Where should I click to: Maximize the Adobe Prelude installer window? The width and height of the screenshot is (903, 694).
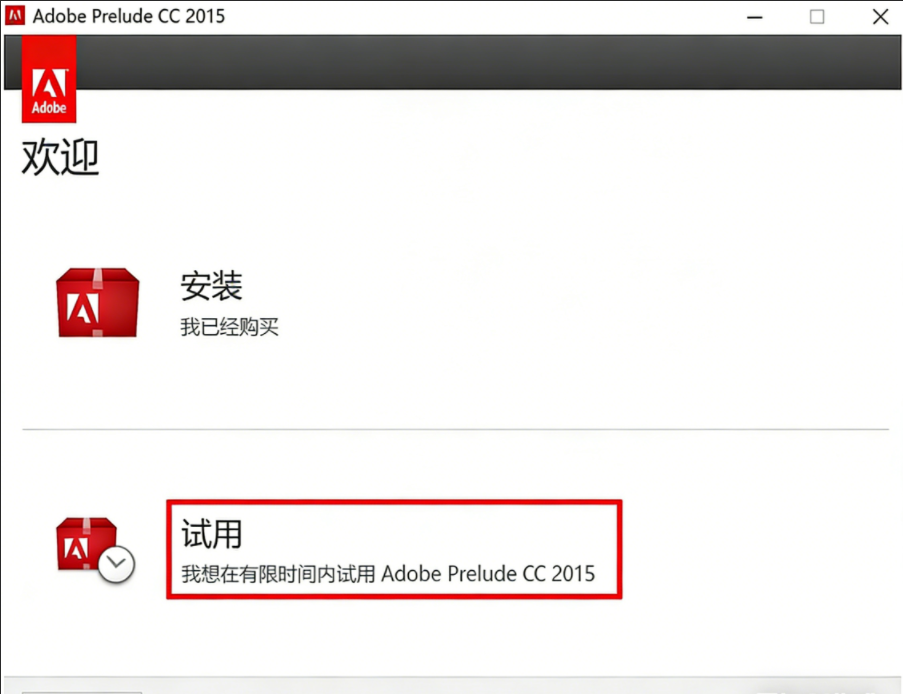click(817, 16)
